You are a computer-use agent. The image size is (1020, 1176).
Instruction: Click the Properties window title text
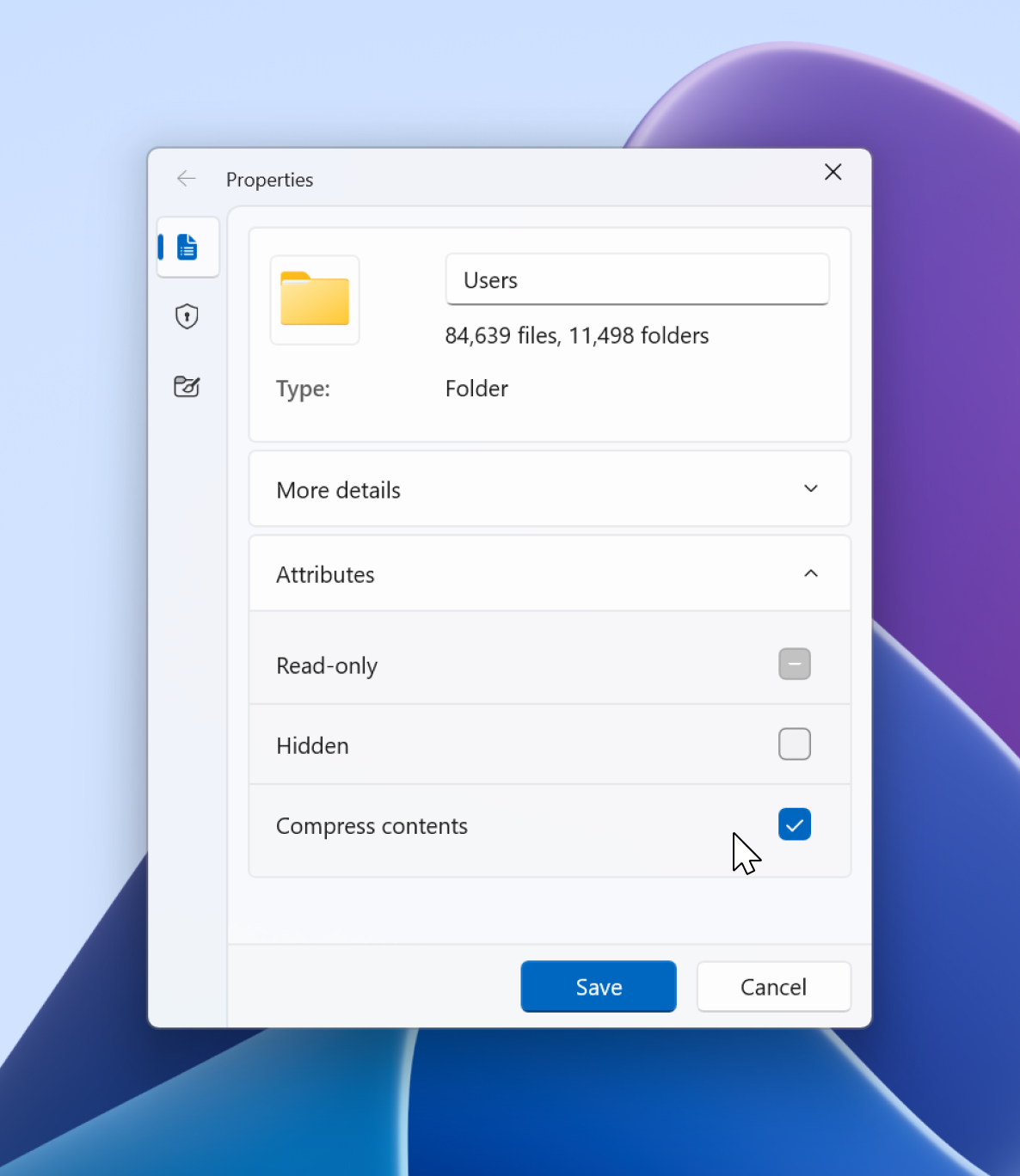click(x=269, y=180)
